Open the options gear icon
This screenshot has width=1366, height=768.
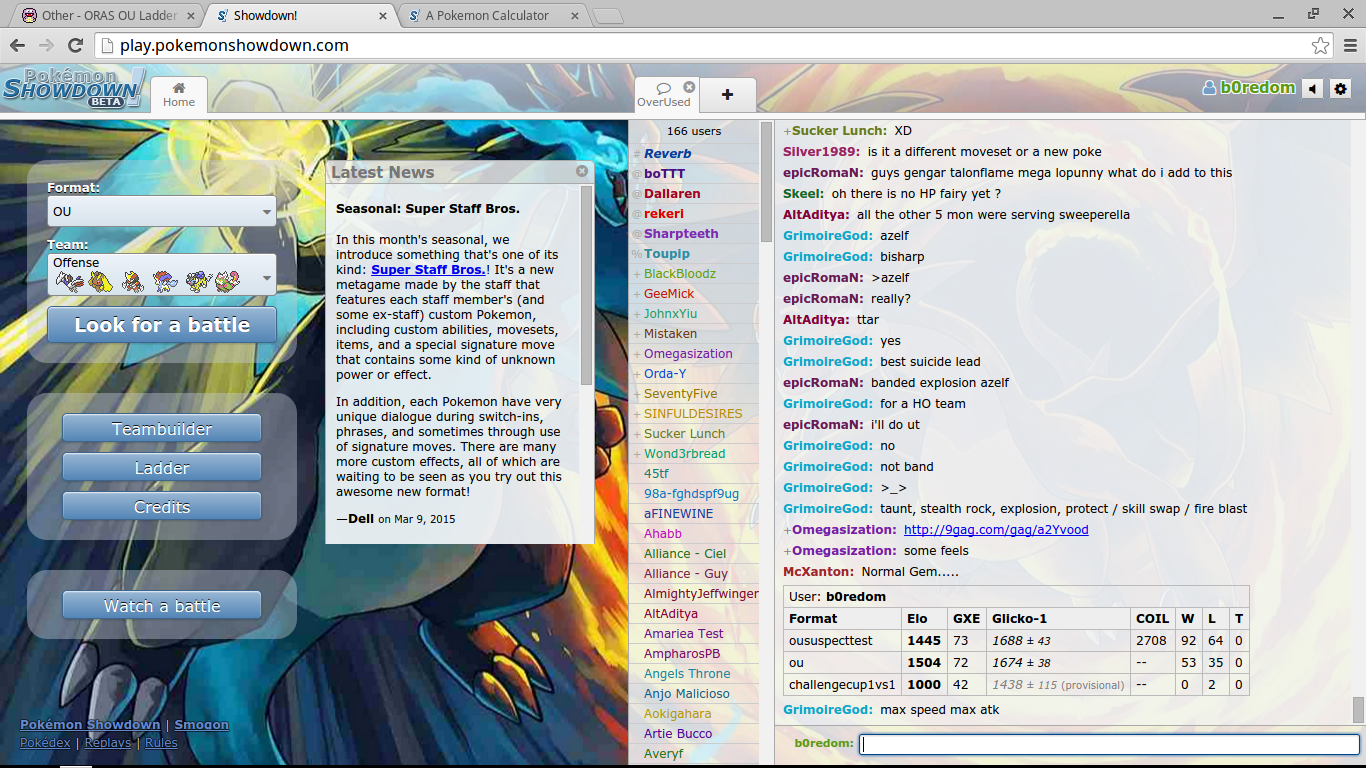point(1340,88)
